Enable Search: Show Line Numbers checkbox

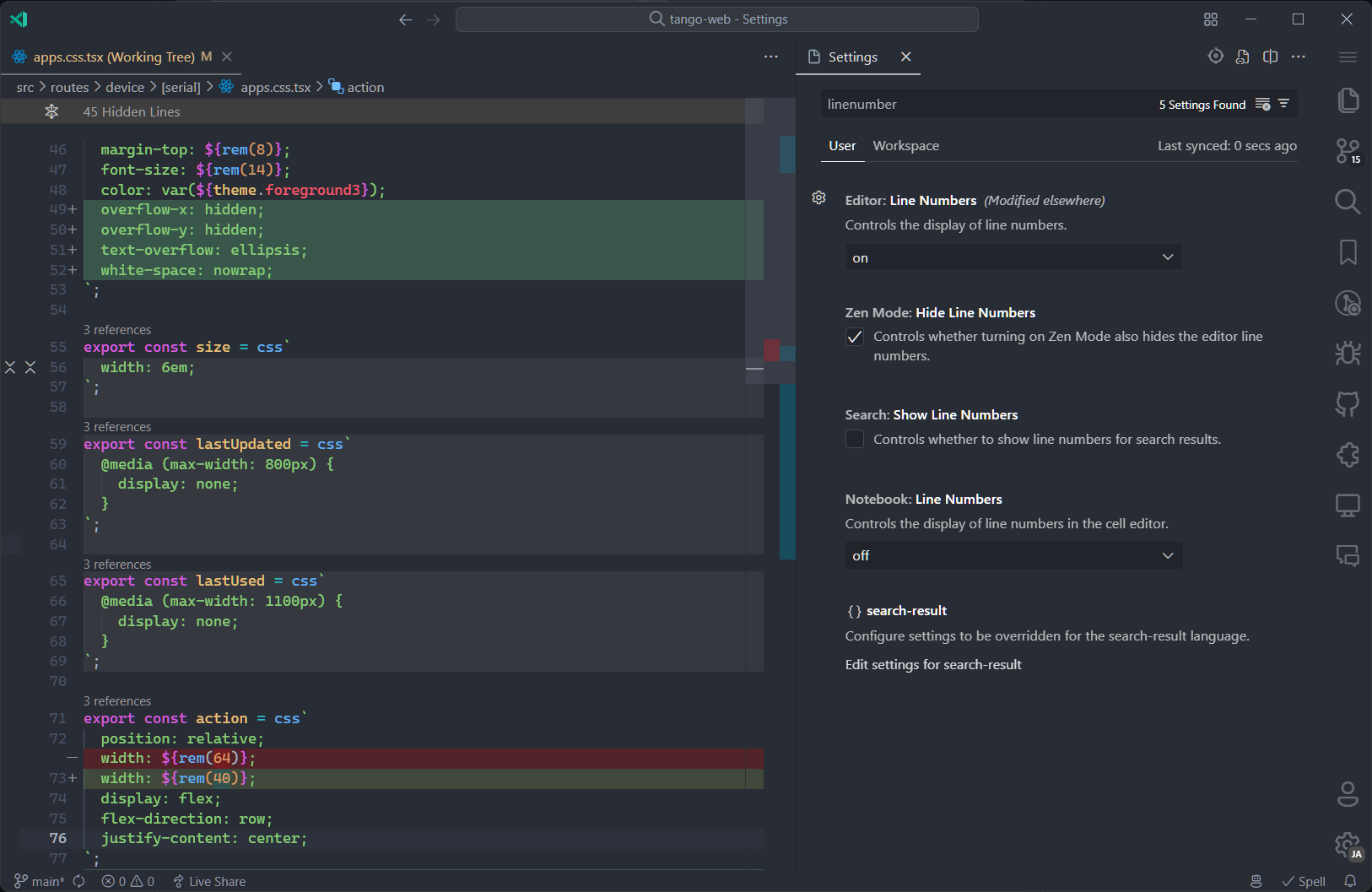[x=854, y=439]
